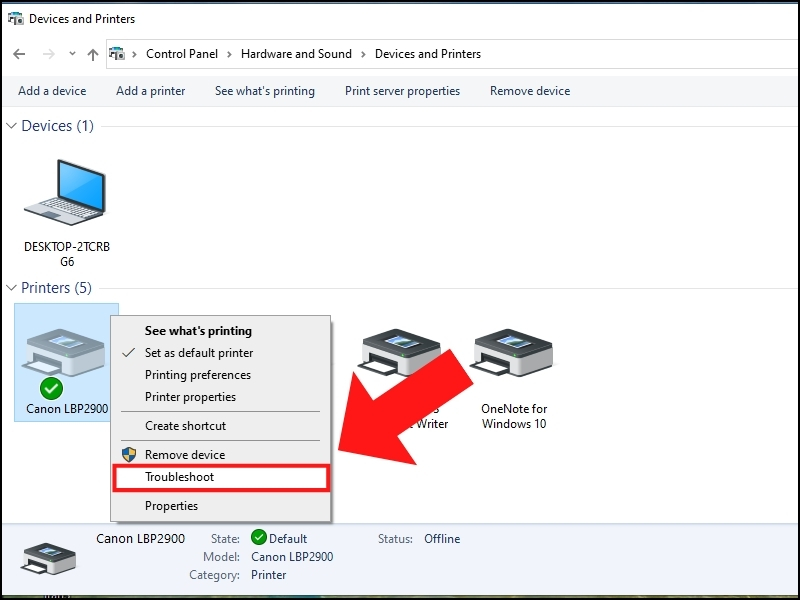Expand chevron before Control Panel breadcrumb

point(134,54)
